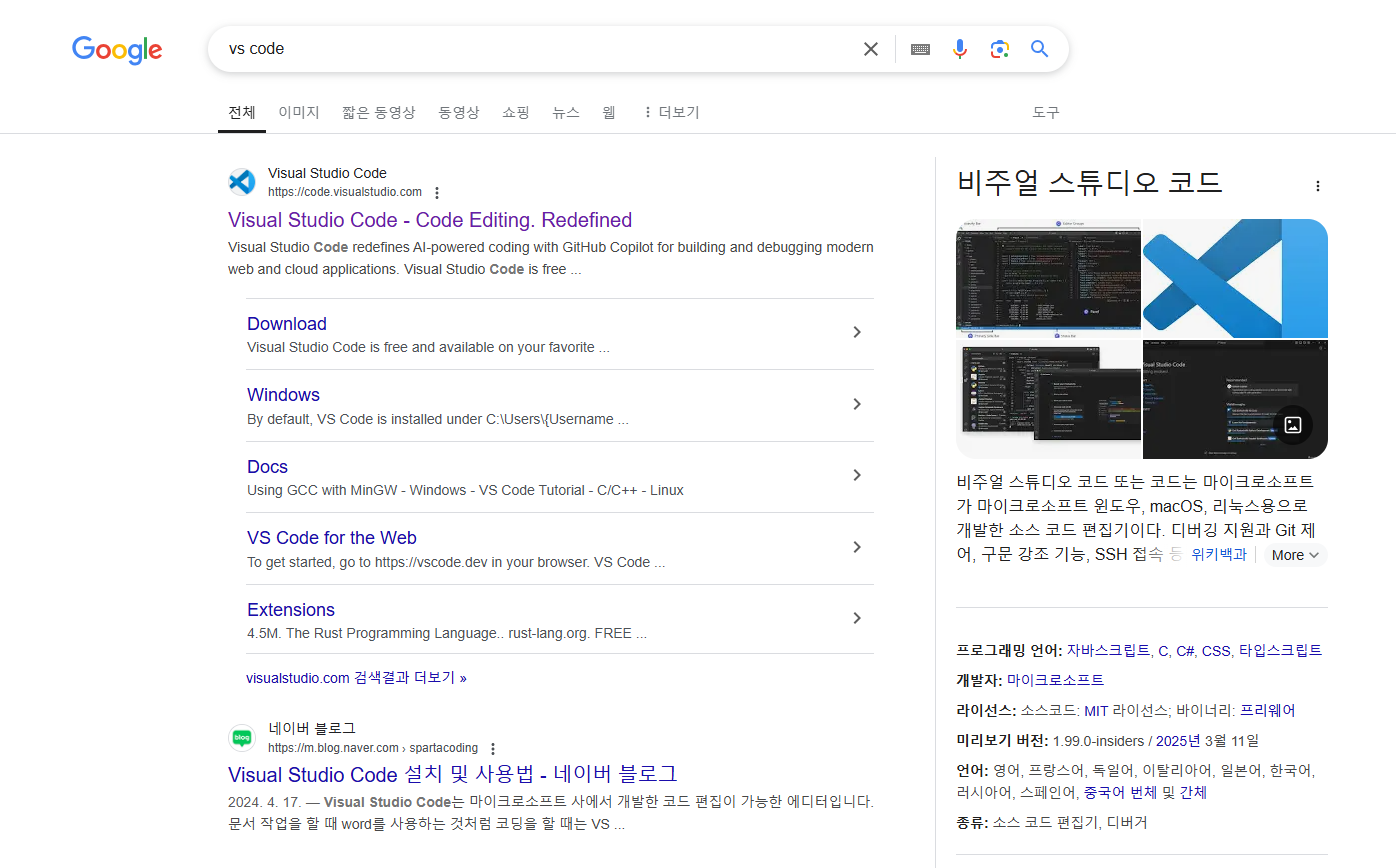Open knowledge panel three-dot options
This screenshot has width=1396, height=868.
[1318, 186]
